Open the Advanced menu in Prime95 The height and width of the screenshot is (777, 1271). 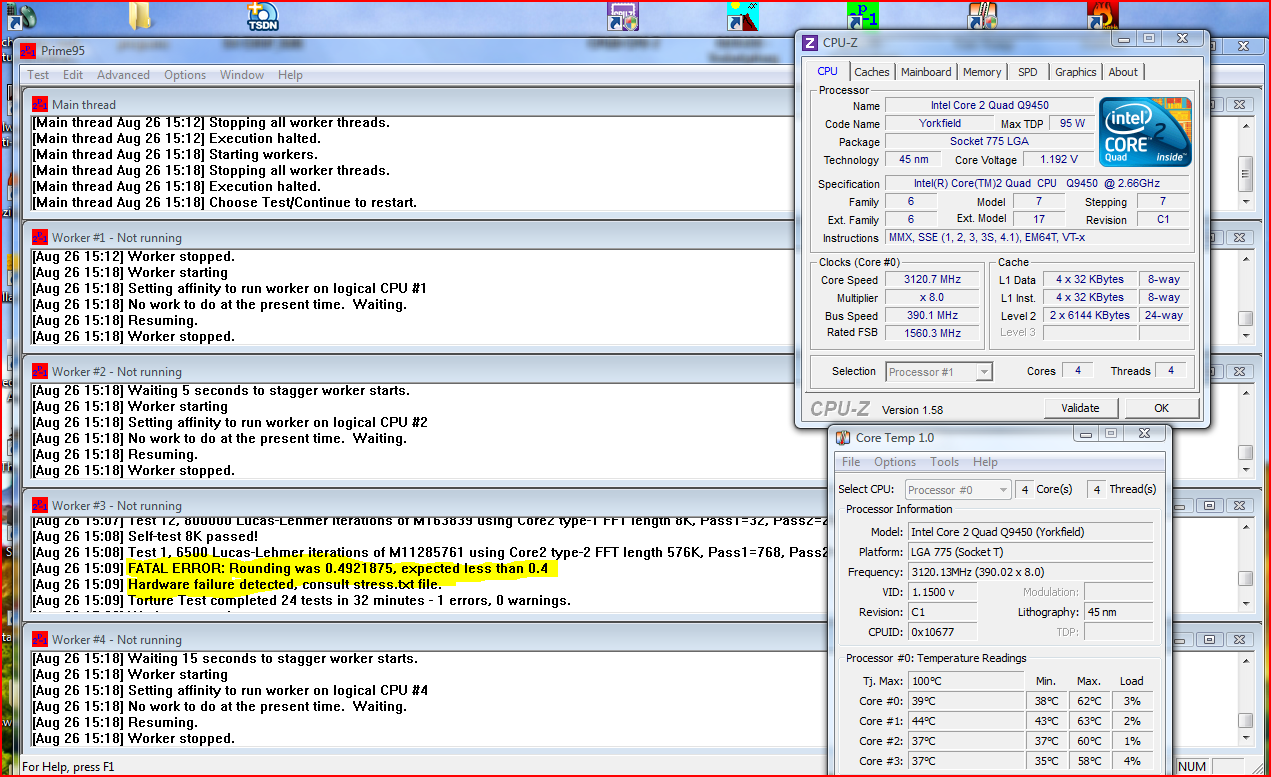123,75
